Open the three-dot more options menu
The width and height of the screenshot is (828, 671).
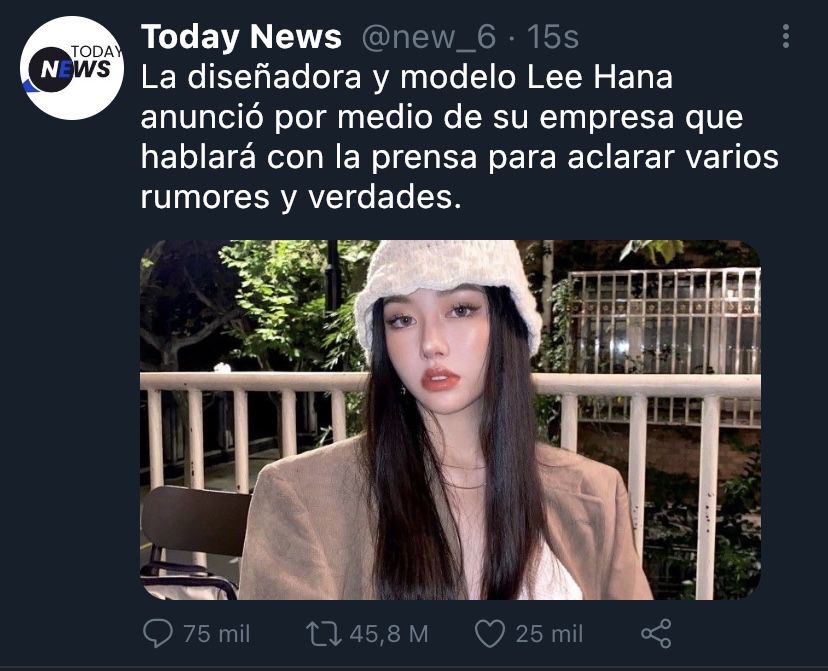(786, 36)
